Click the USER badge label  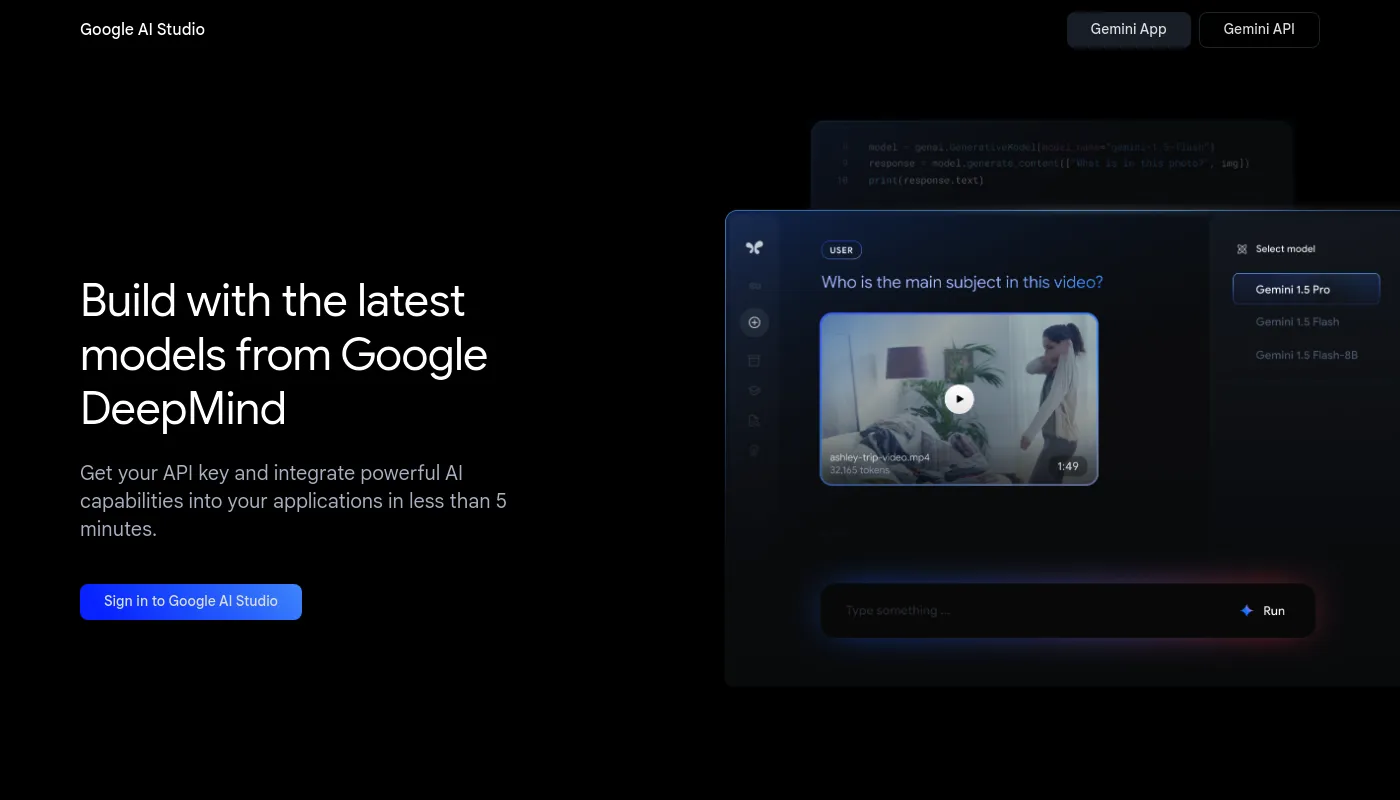[841, 250]
